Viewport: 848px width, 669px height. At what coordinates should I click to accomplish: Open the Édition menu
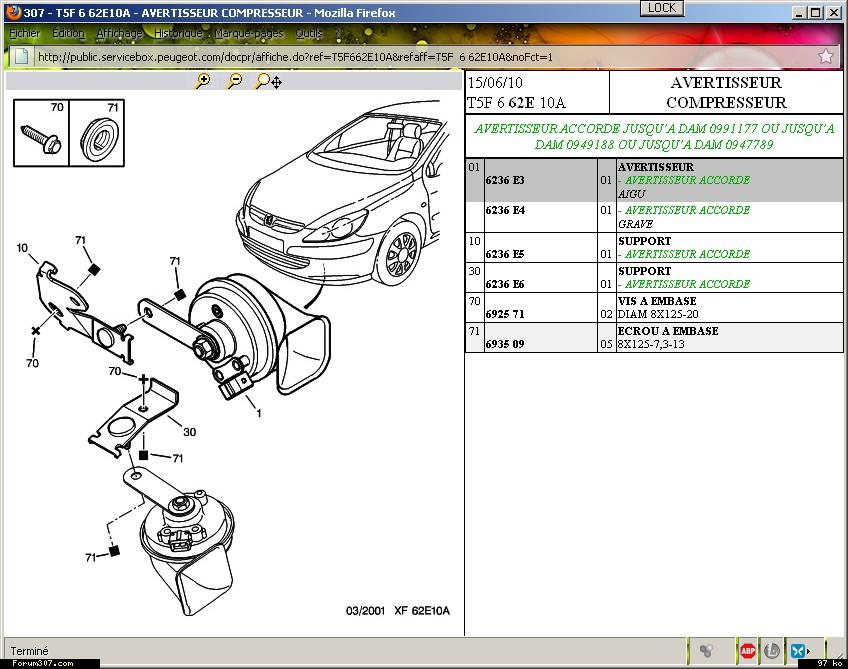click(x=69, y=34)
